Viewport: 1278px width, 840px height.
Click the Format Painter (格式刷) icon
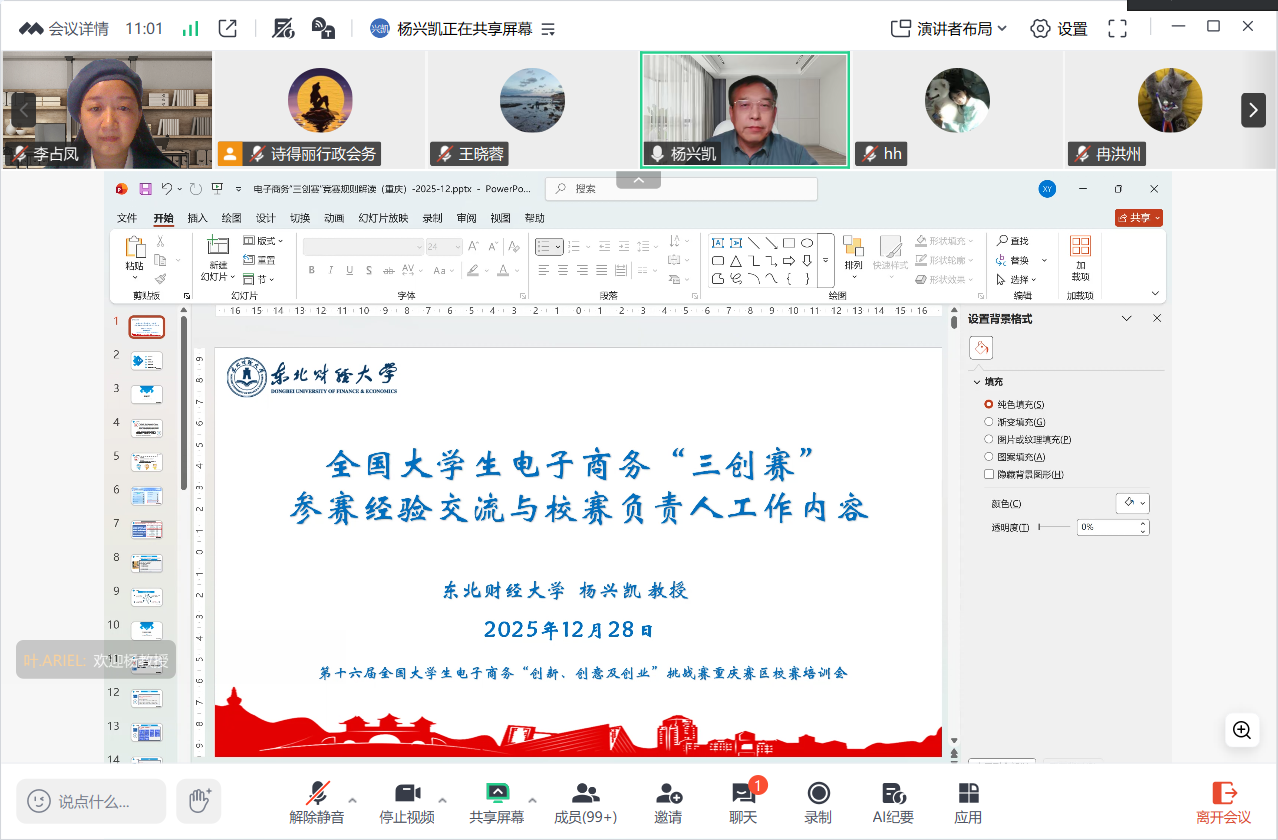tap(160, 278)
